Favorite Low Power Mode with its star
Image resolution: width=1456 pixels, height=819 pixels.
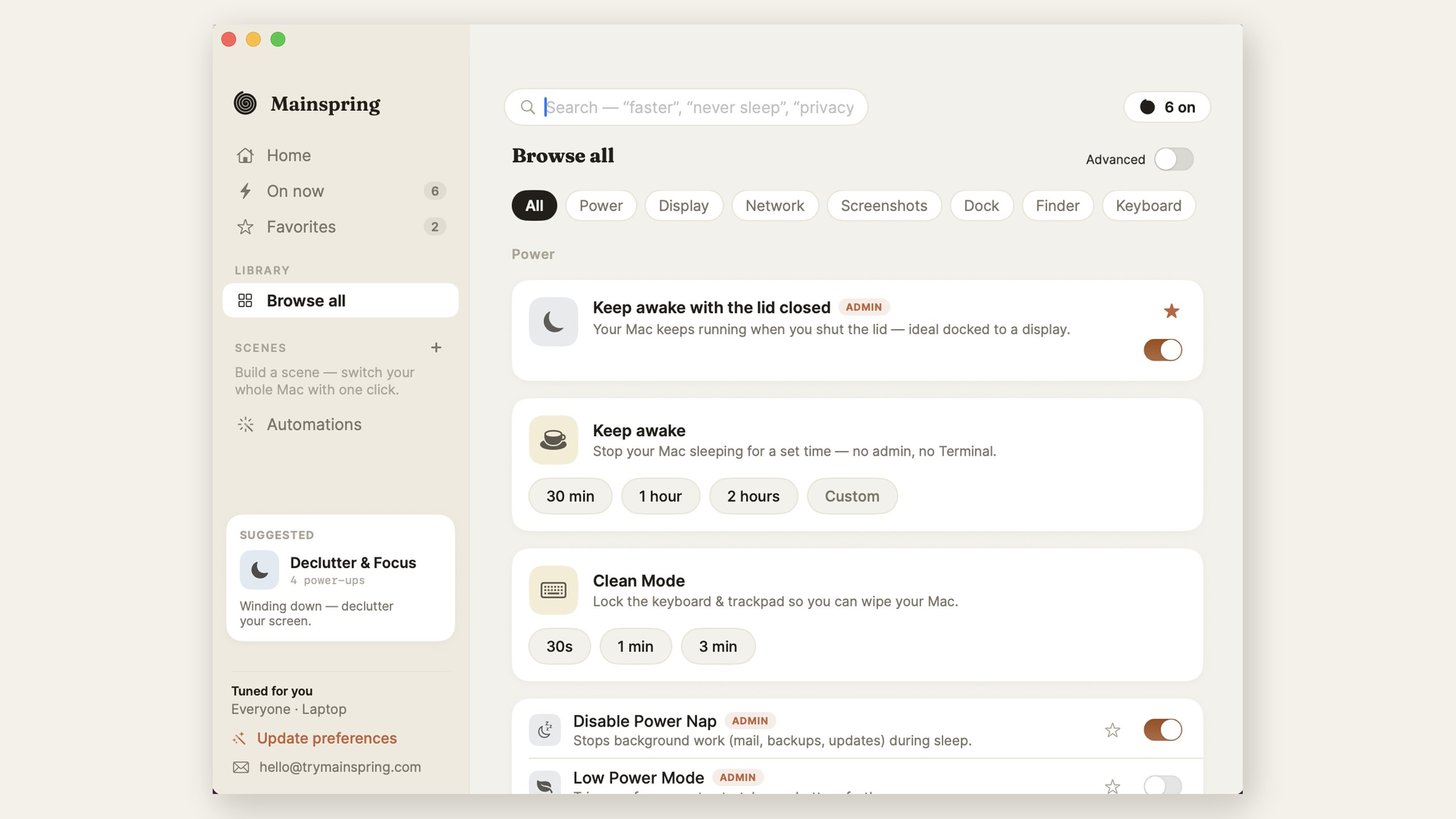[1112, 786]
